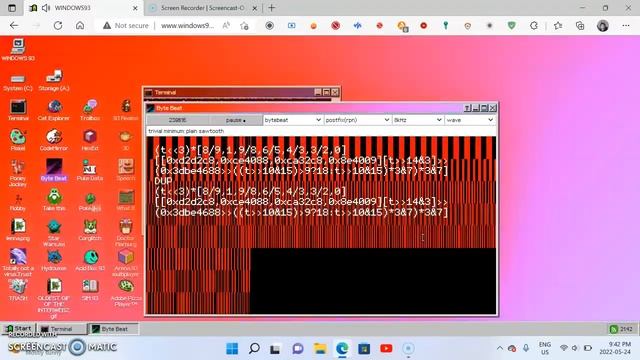Launch the Poney Jockey desktop icon
Screen dimensions: 640x360
[18, 173]
